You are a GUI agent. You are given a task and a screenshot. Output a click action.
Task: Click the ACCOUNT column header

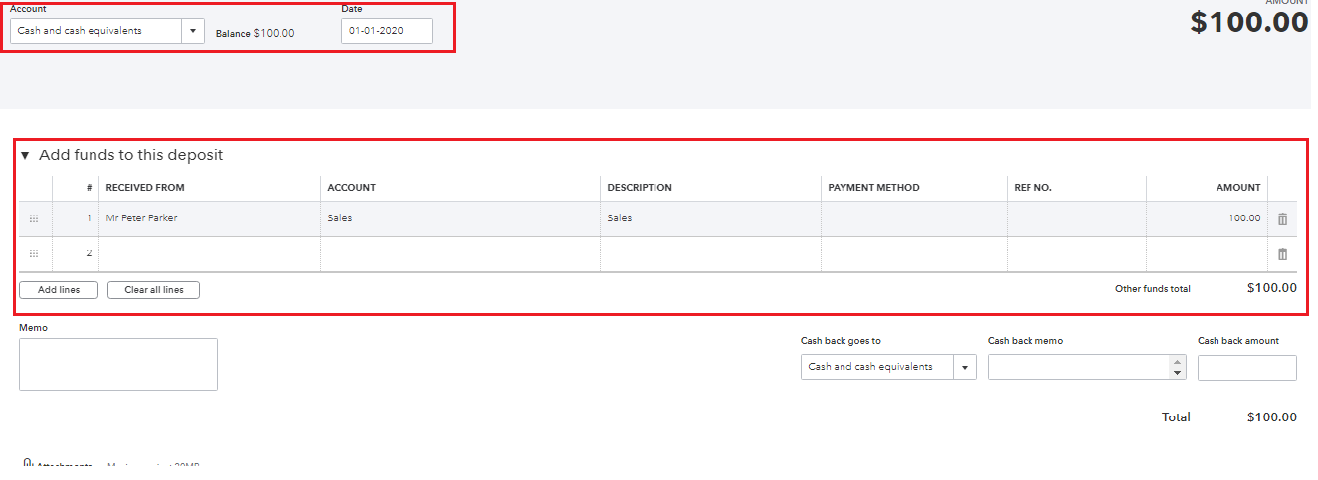352,188
